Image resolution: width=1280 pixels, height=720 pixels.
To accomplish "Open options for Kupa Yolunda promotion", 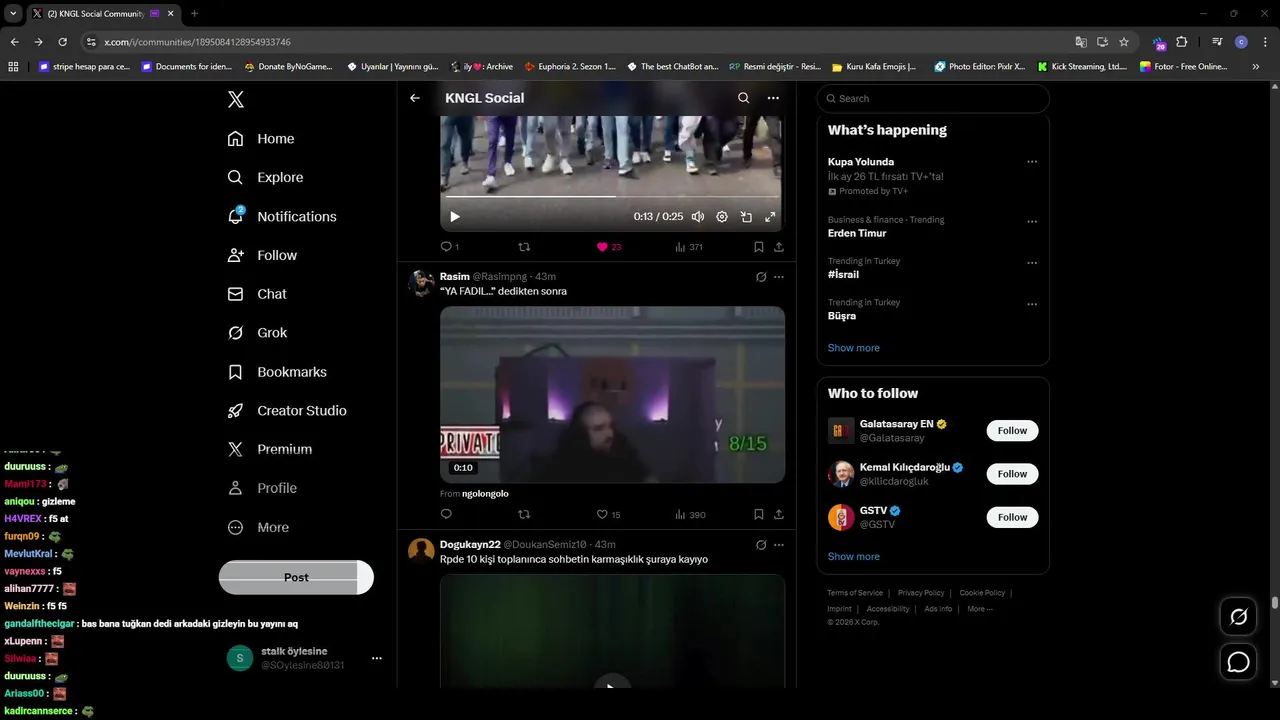I will [1032, 162].
